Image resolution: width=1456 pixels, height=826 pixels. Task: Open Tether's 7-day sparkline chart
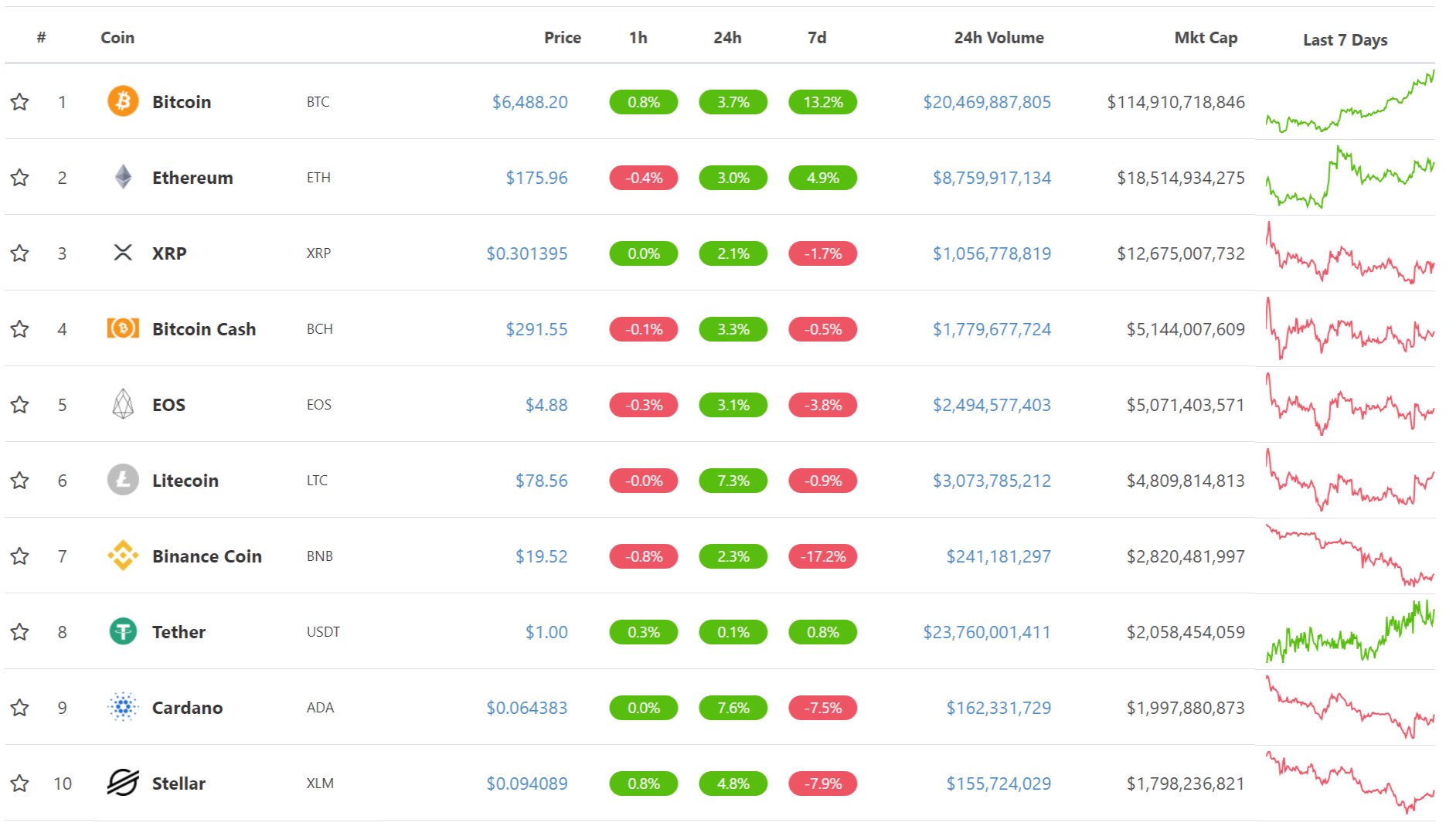click(x=1350, y=631)
